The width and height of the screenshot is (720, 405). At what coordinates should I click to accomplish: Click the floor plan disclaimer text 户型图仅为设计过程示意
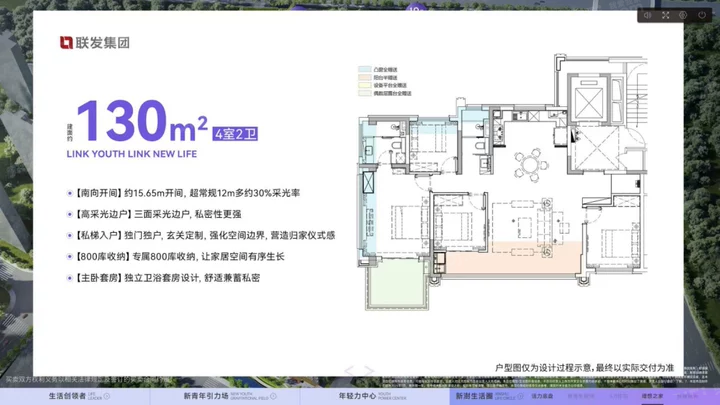(544, 368)
